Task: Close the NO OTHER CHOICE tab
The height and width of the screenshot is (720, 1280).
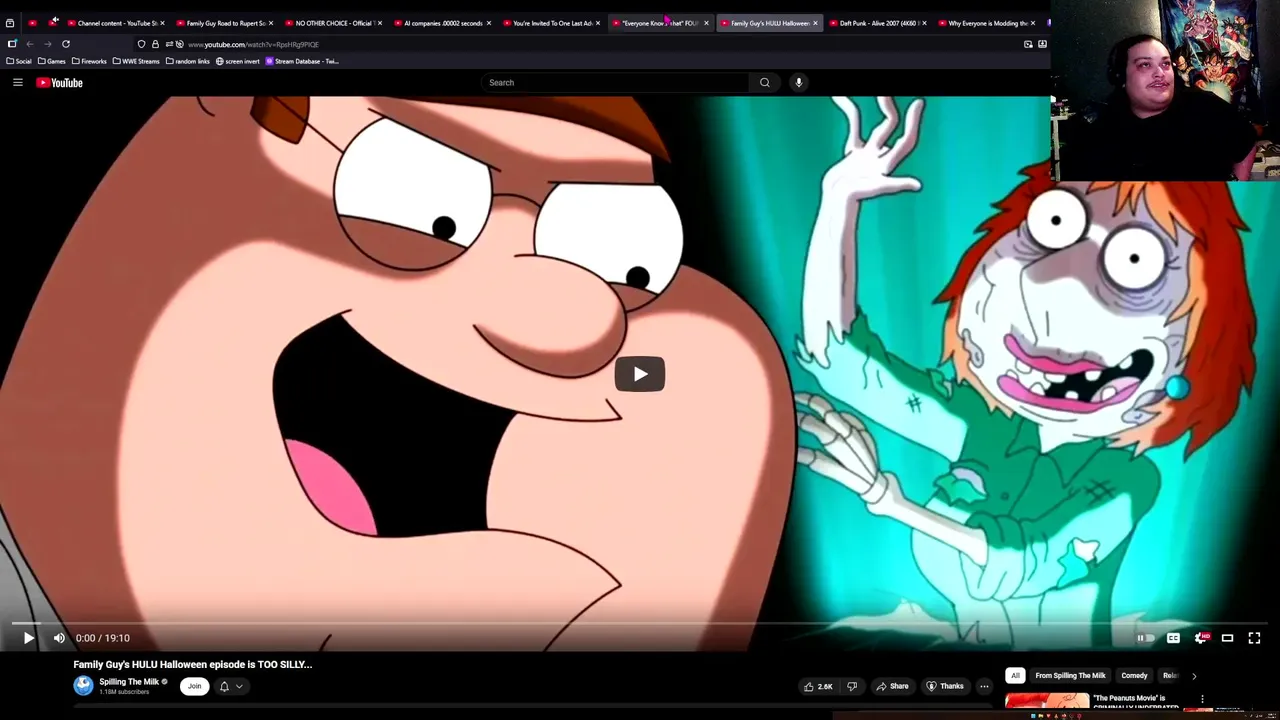Action: (x=379, y=23)
